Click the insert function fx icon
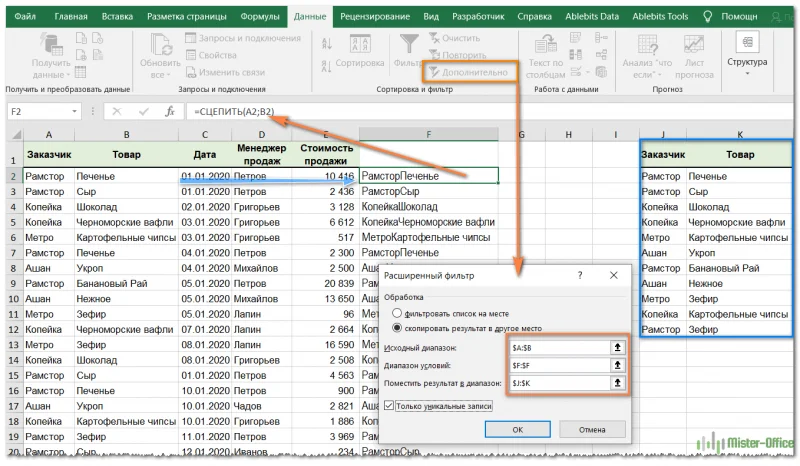 [x=170, y=112]
